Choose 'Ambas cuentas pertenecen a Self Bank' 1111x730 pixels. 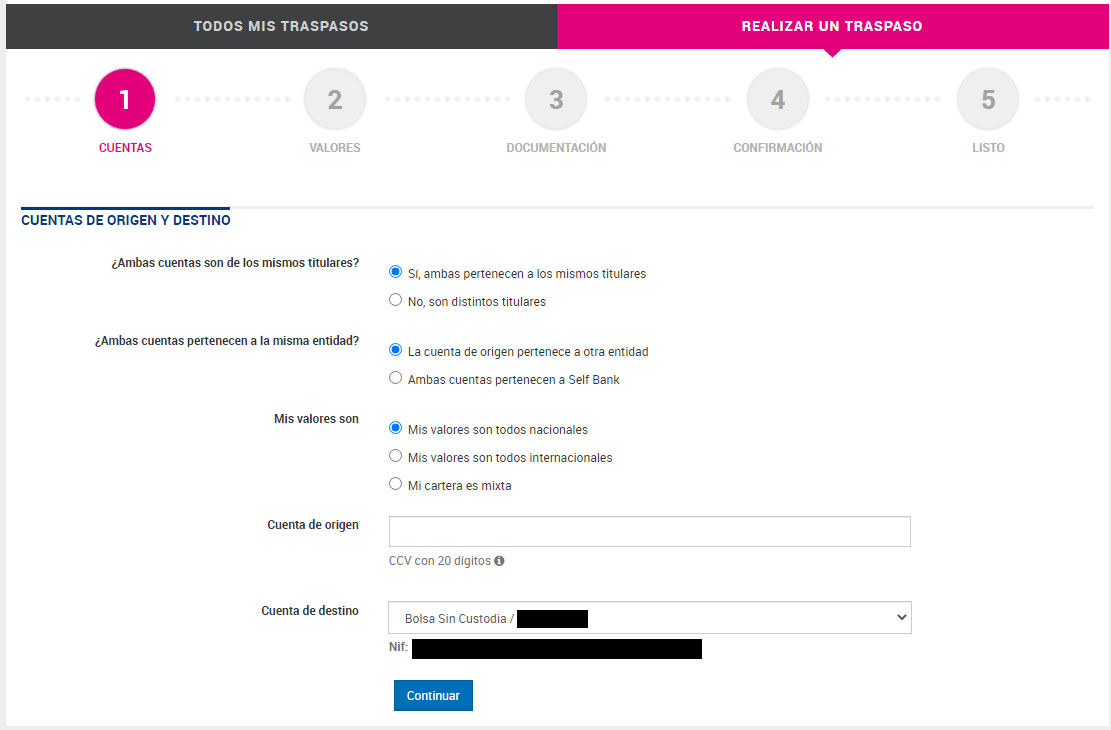tap(396, 378)
